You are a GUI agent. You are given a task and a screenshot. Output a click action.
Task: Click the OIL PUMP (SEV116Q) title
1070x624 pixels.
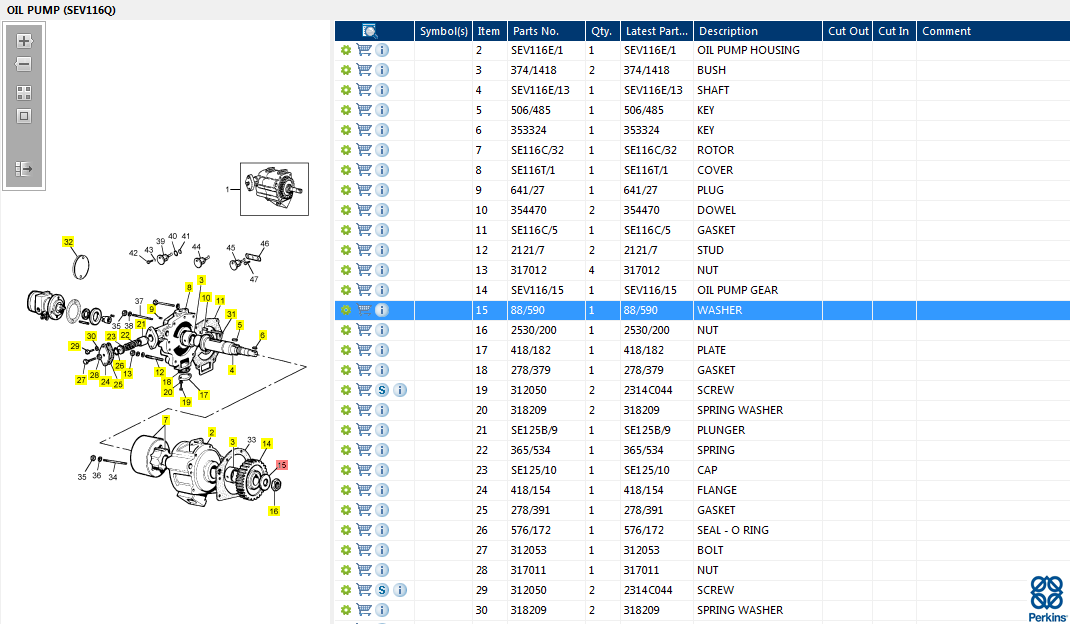click(61, 10)
